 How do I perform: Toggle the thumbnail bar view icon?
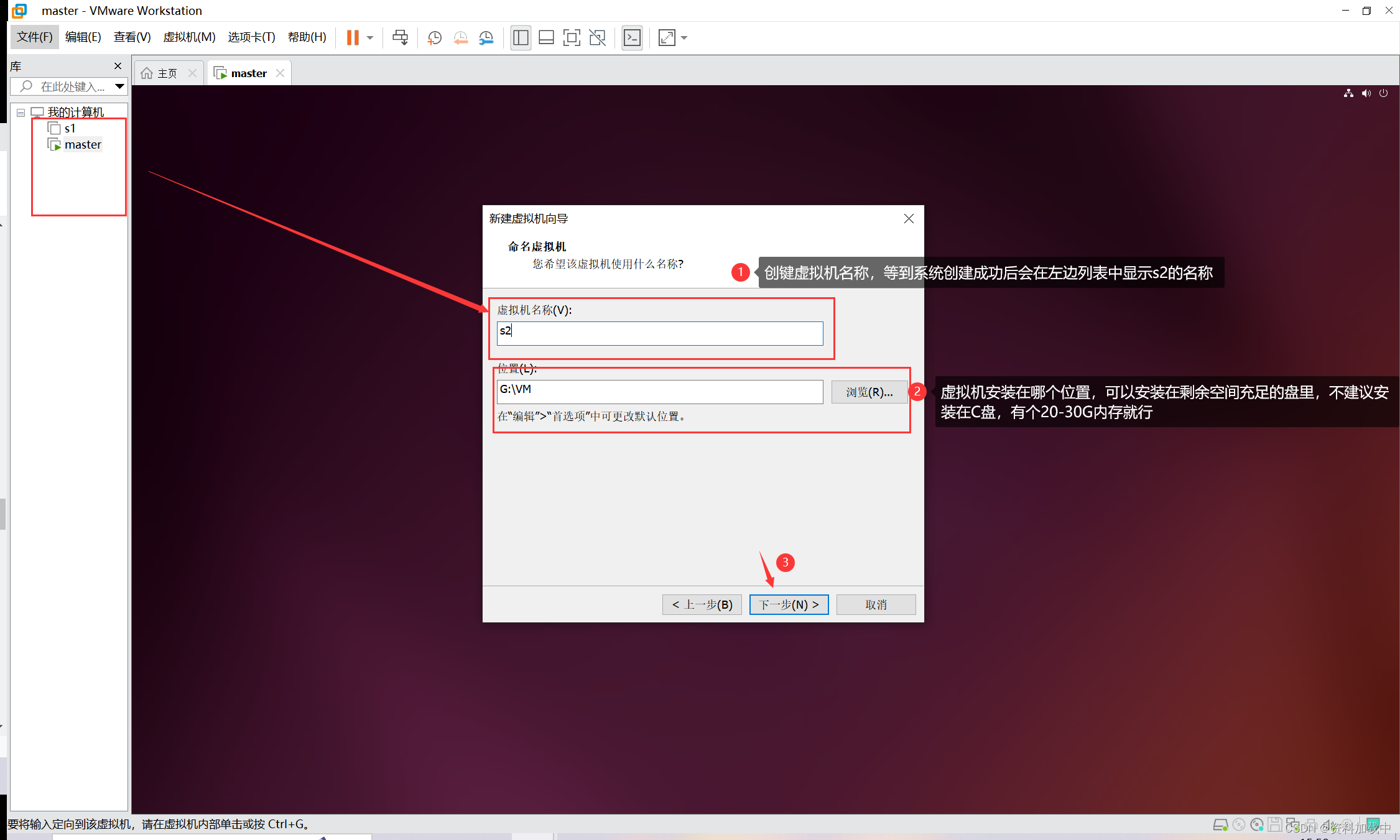point(546,38)
